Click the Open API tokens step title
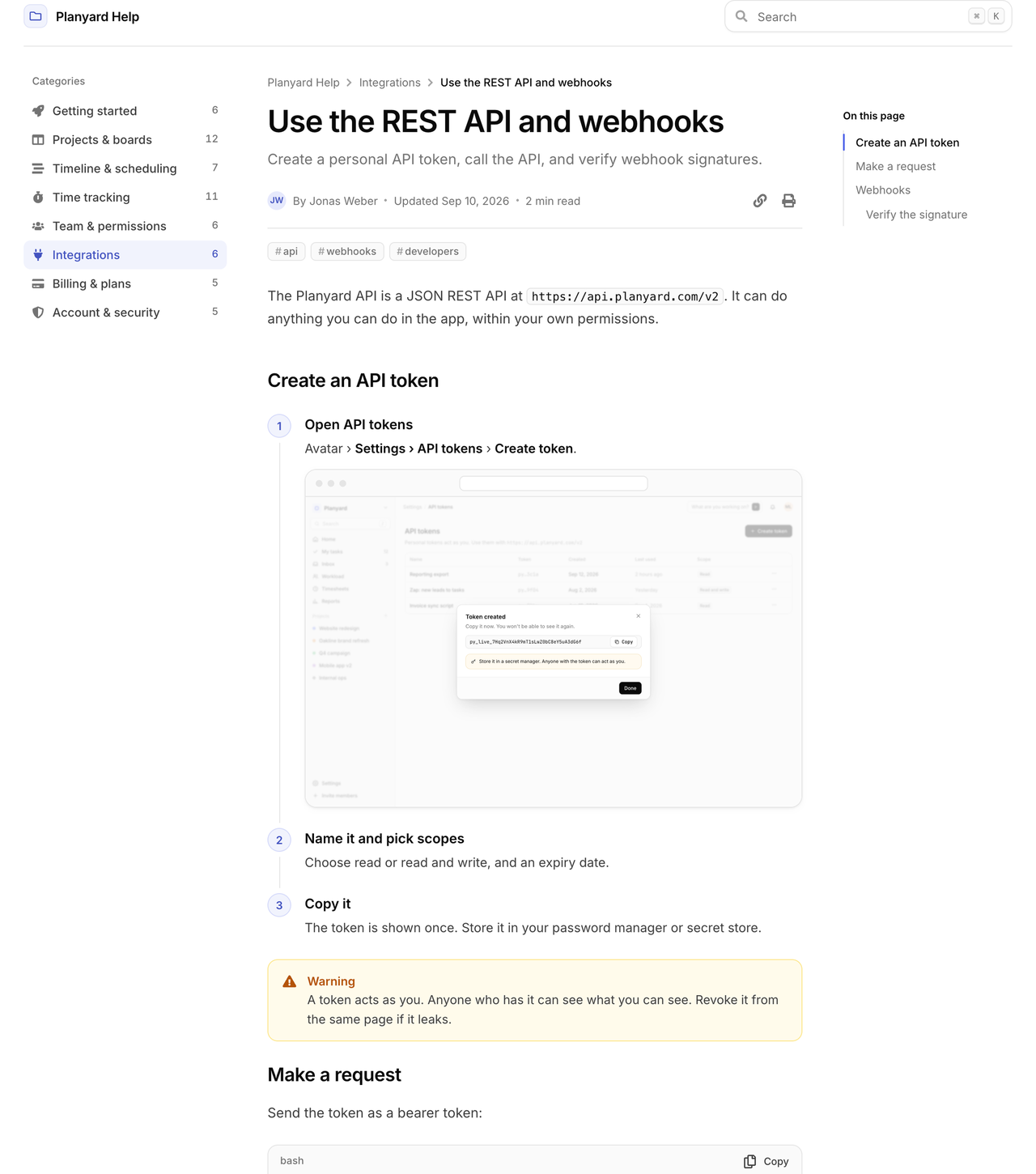The width and height of the screenshot is (1036, 1174). pos(359,424)
